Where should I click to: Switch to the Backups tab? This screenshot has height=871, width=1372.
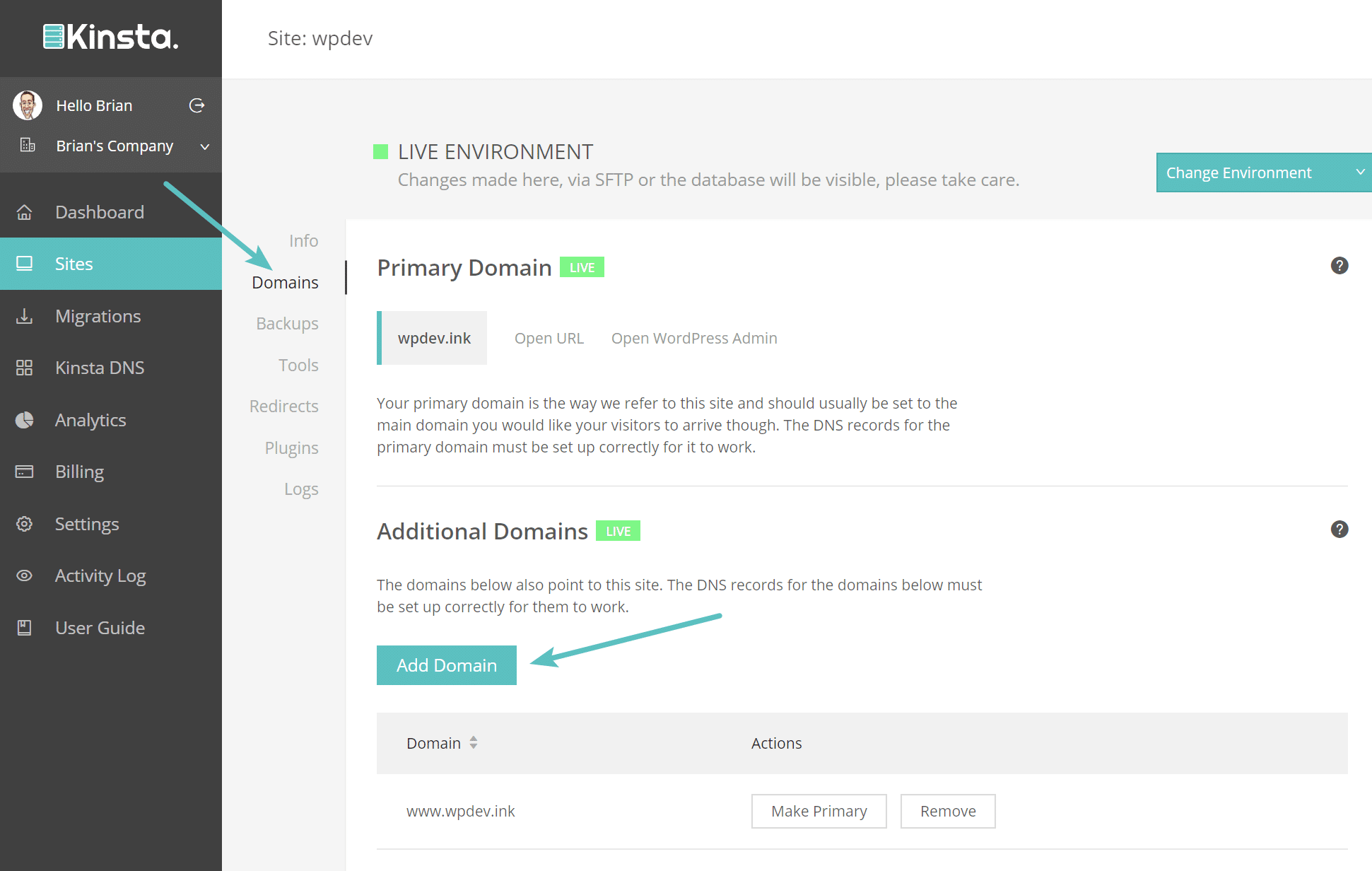coord(287,324)
